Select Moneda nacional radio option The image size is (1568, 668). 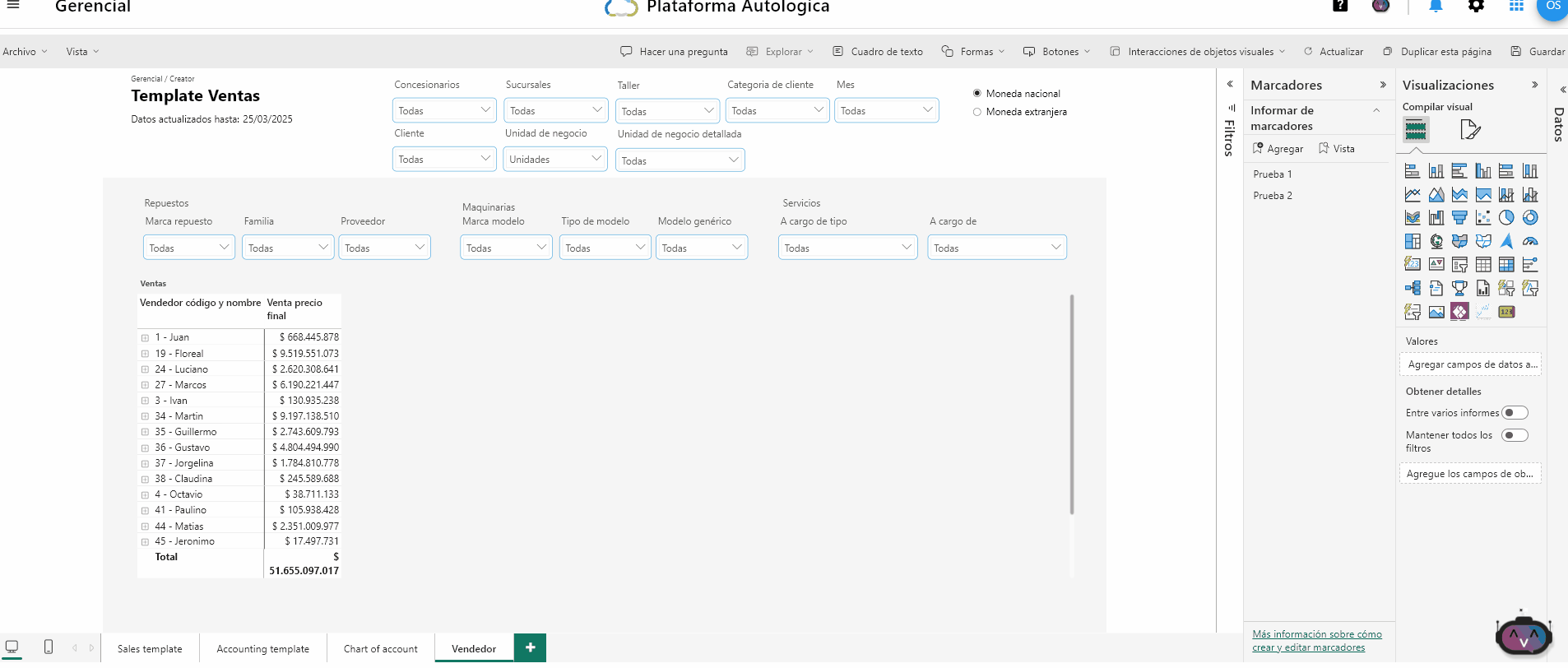pyautogui.click(x=977, y=93)
